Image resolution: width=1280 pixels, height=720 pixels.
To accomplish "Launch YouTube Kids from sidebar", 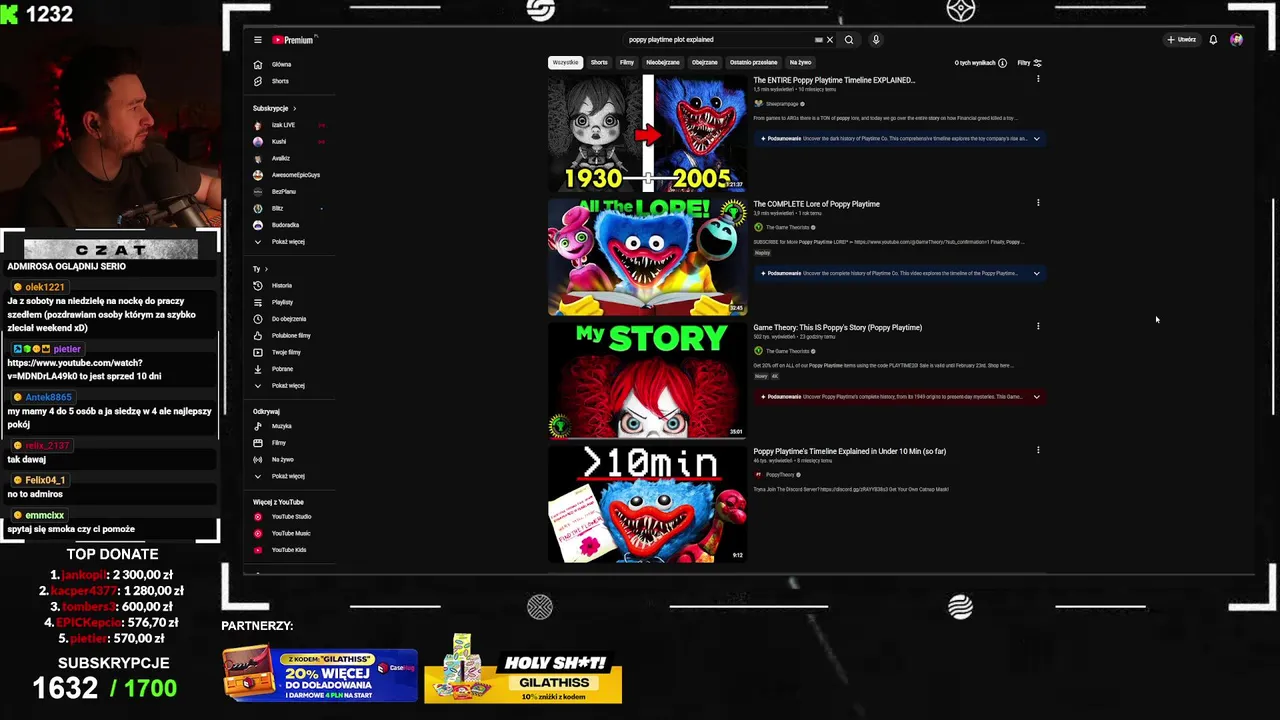I will [x=282, y=550].
